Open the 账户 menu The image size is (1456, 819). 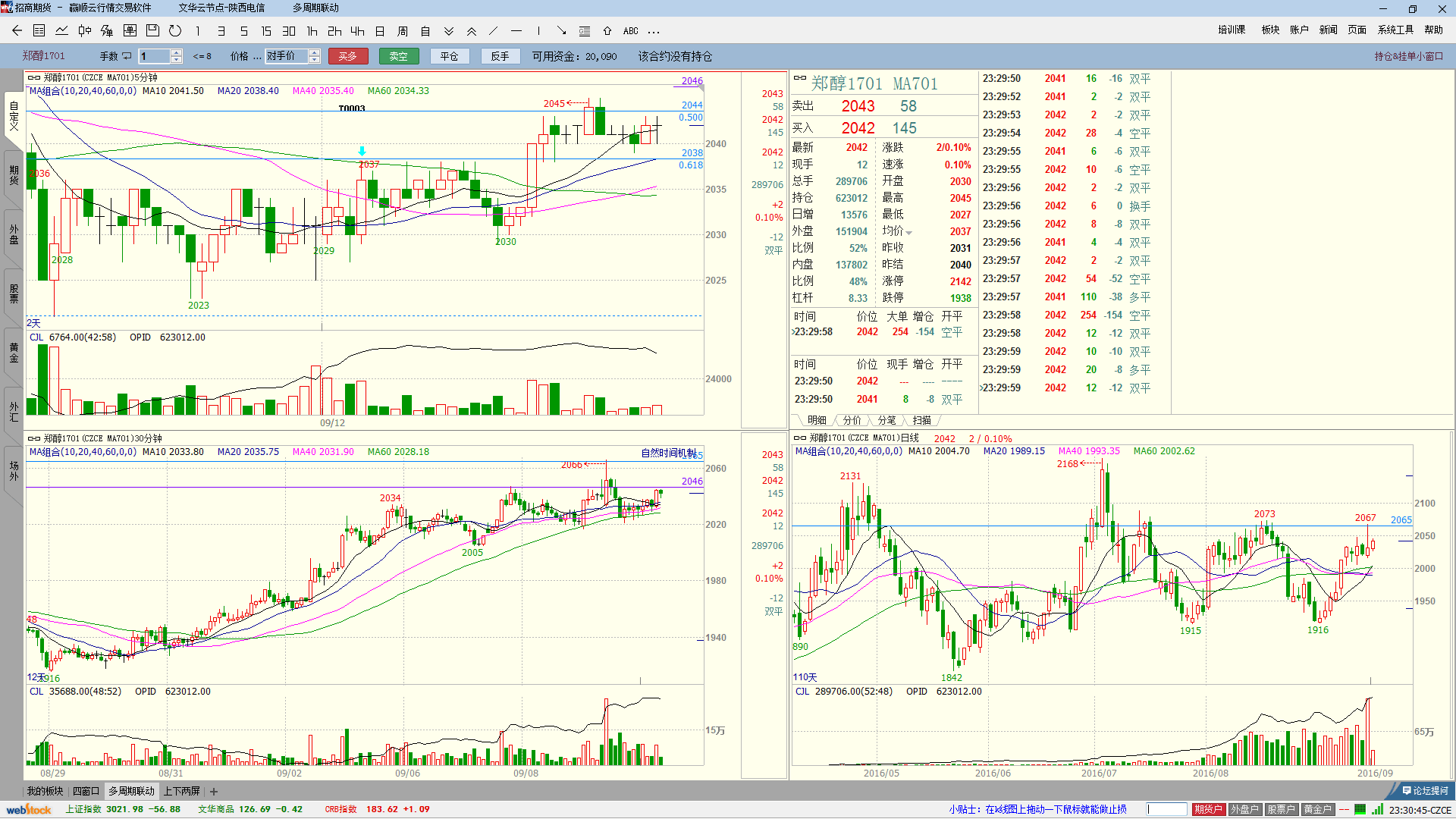click(x=1299, y=30)
